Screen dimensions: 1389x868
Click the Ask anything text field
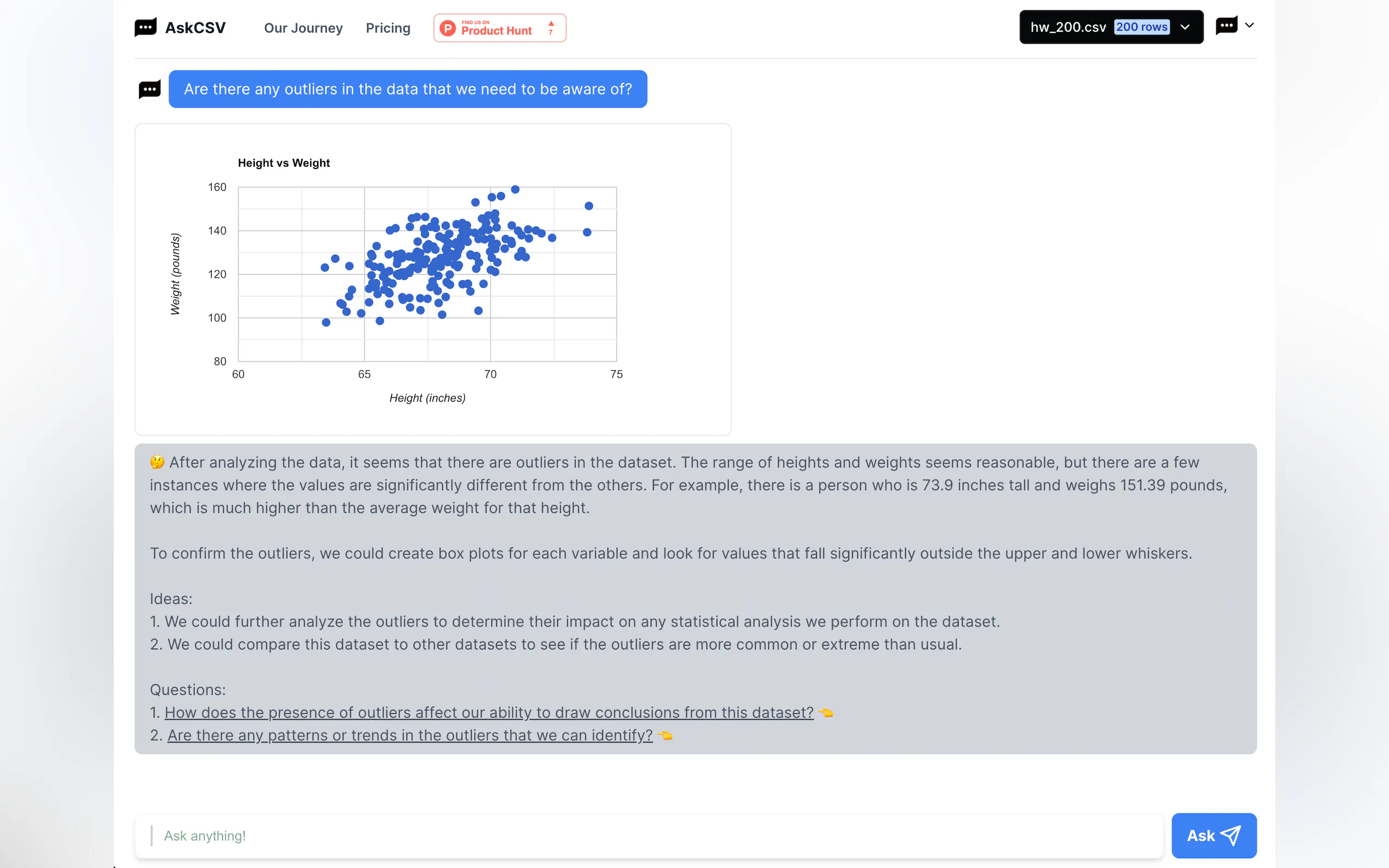coord(649,835)
